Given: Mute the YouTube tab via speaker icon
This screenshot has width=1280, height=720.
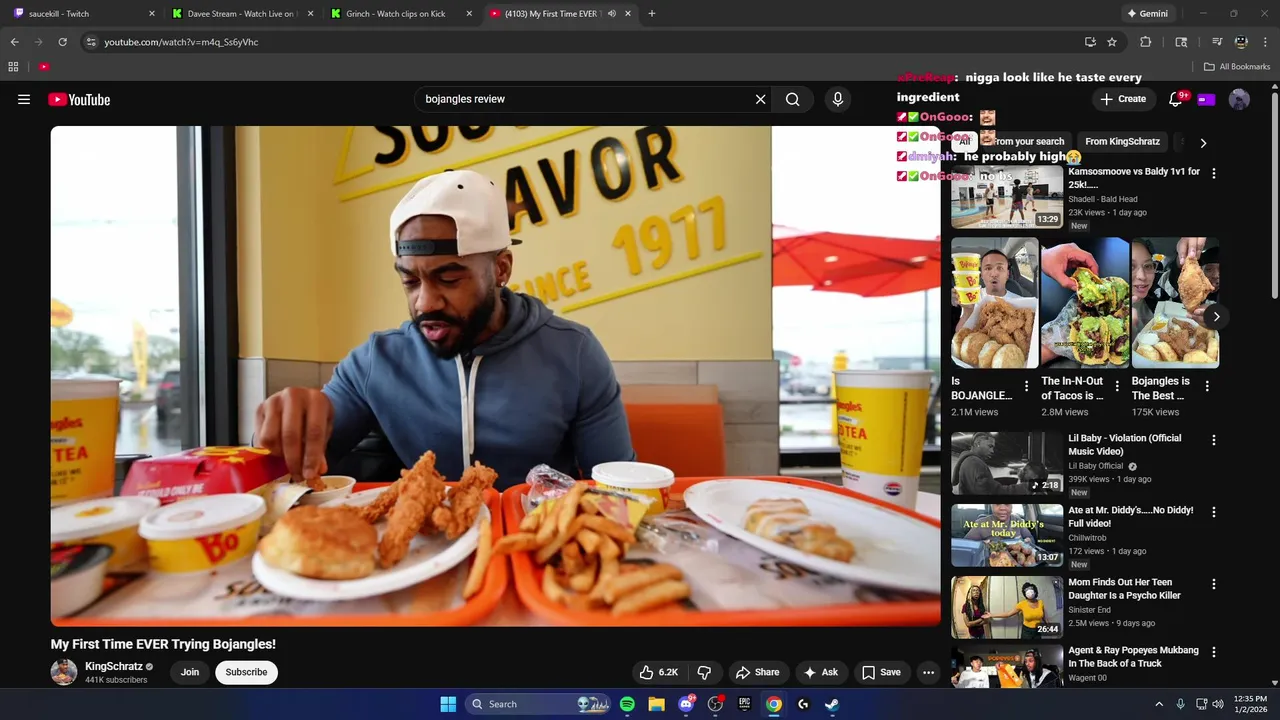Looking at the screenshot, I should pos(612,14).
